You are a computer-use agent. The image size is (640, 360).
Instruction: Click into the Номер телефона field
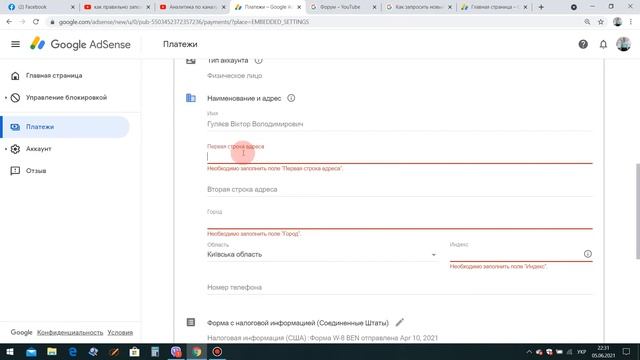400,287
